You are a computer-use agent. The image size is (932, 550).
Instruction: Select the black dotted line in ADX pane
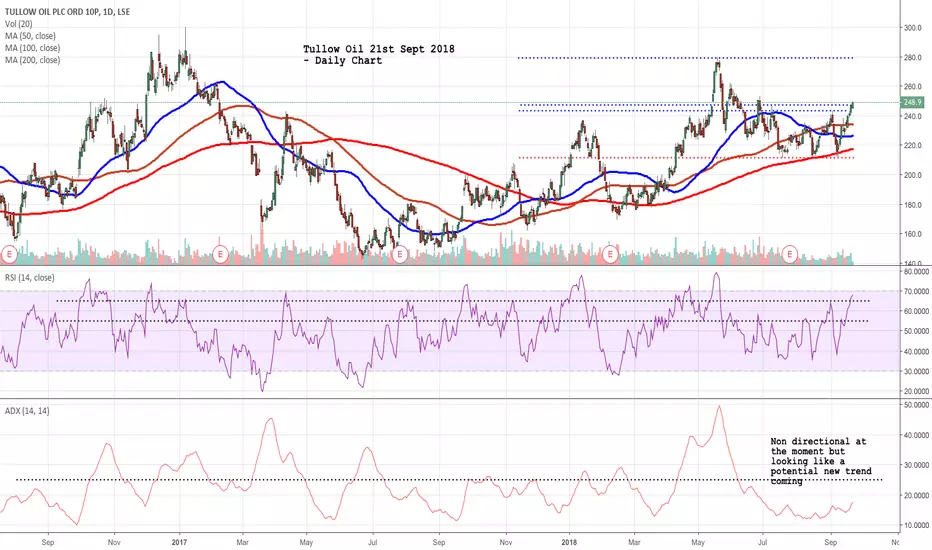click(x=449, y=479)
